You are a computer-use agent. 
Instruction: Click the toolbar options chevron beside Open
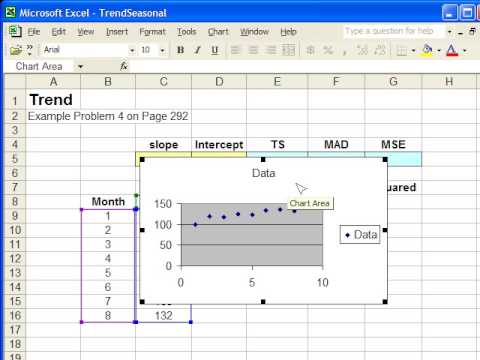(x=30, y=50)
